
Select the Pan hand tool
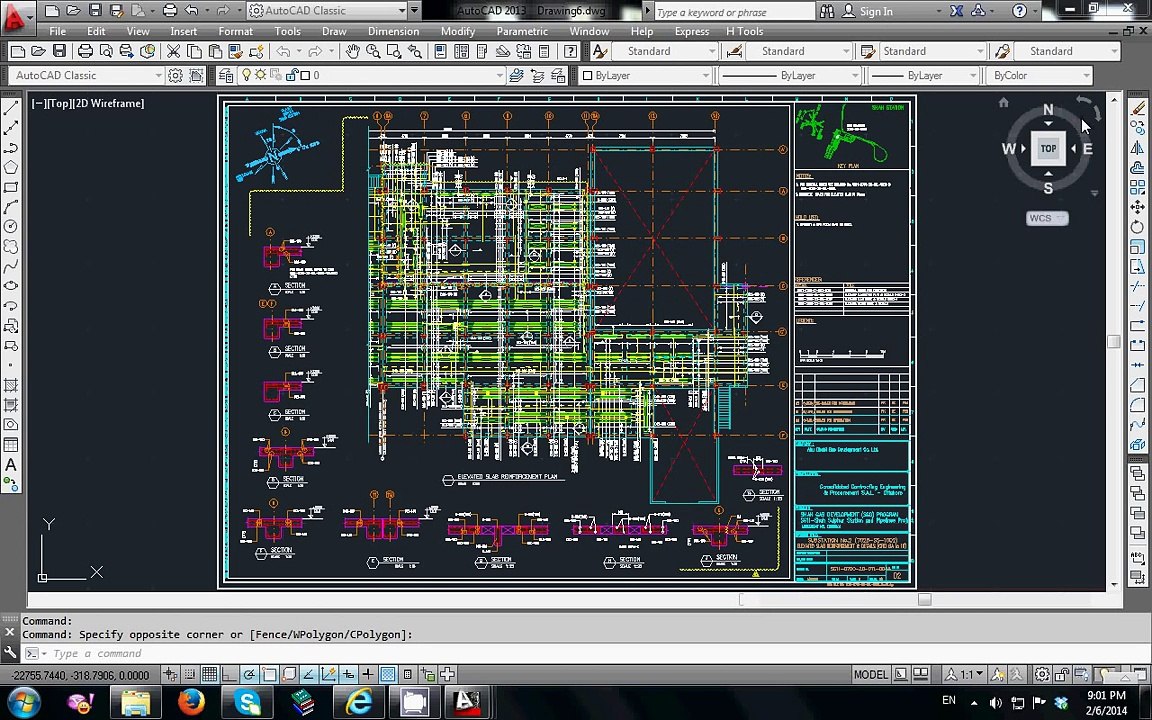coord(352,51)
